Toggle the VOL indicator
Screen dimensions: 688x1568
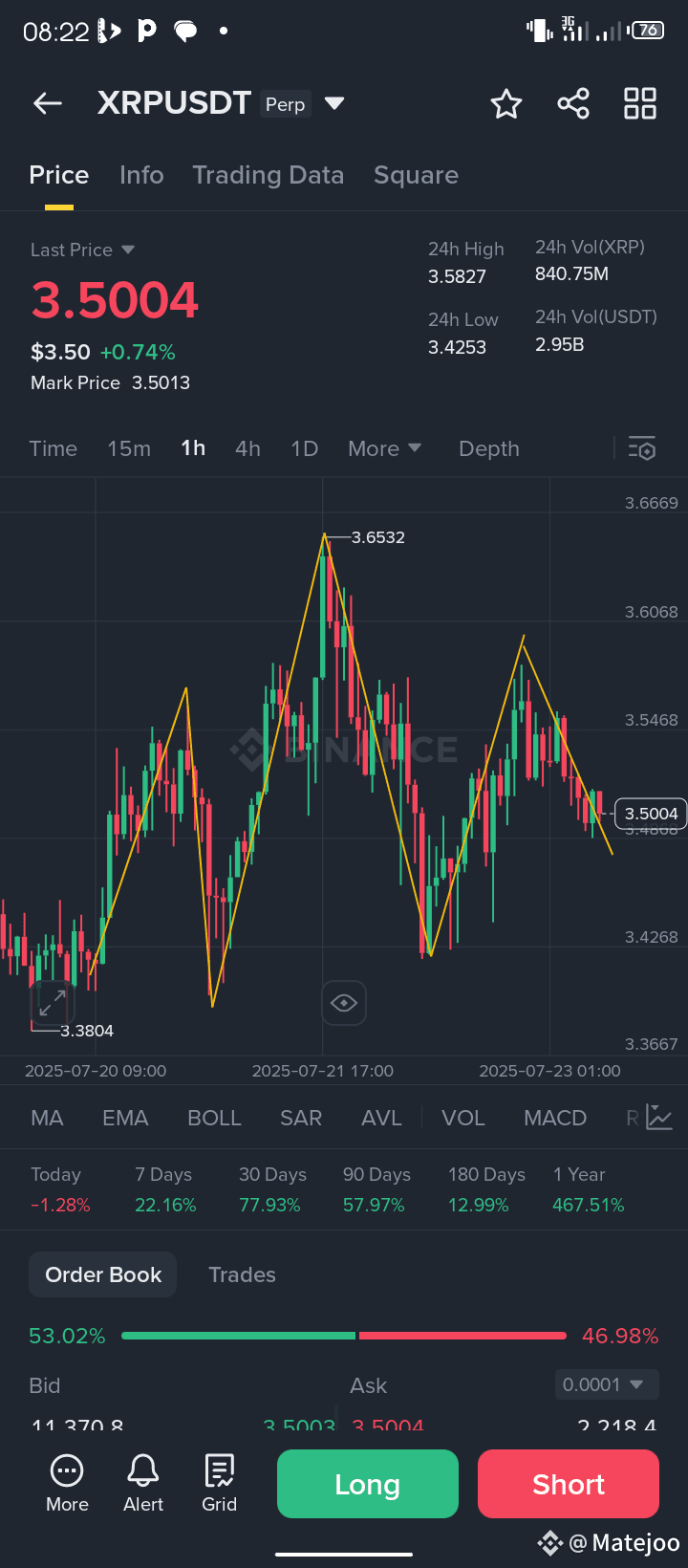463,1118
